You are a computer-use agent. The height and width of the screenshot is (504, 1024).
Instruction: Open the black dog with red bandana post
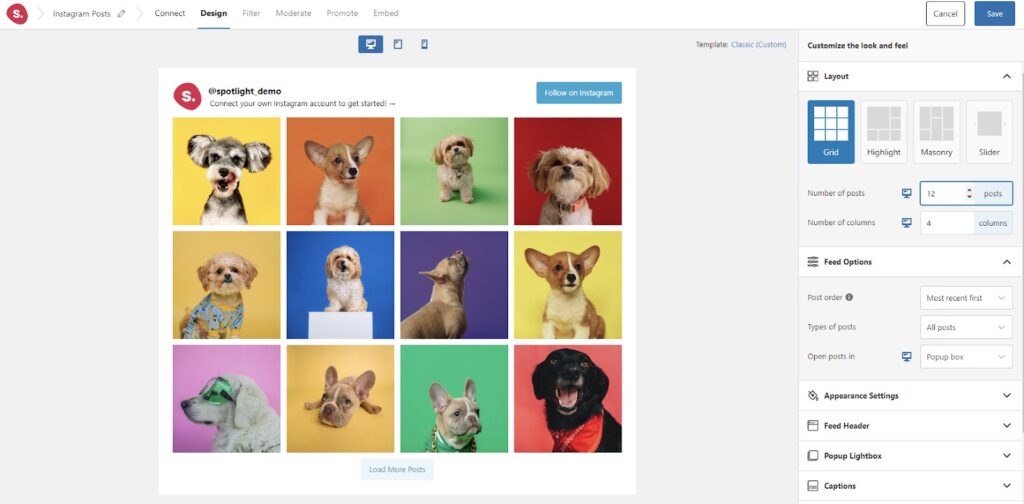pos(568,399)
